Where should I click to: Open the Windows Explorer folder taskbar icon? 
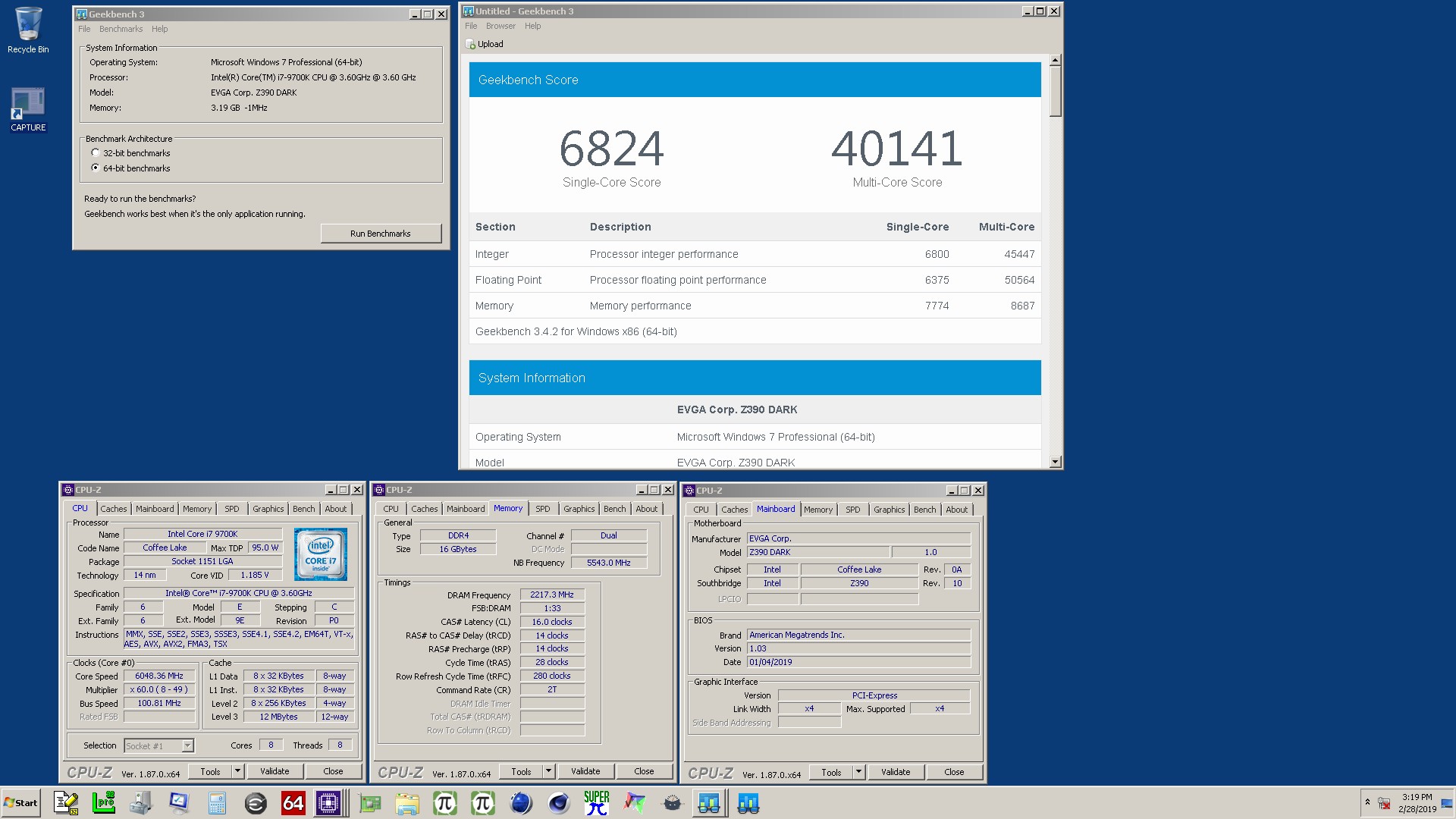(407, 803)
